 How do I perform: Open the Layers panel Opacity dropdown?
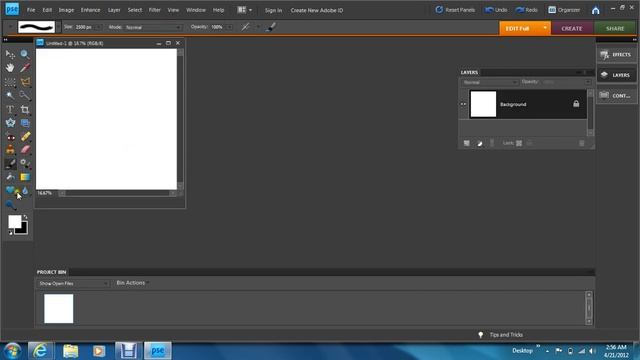click(x=588, y=82)
